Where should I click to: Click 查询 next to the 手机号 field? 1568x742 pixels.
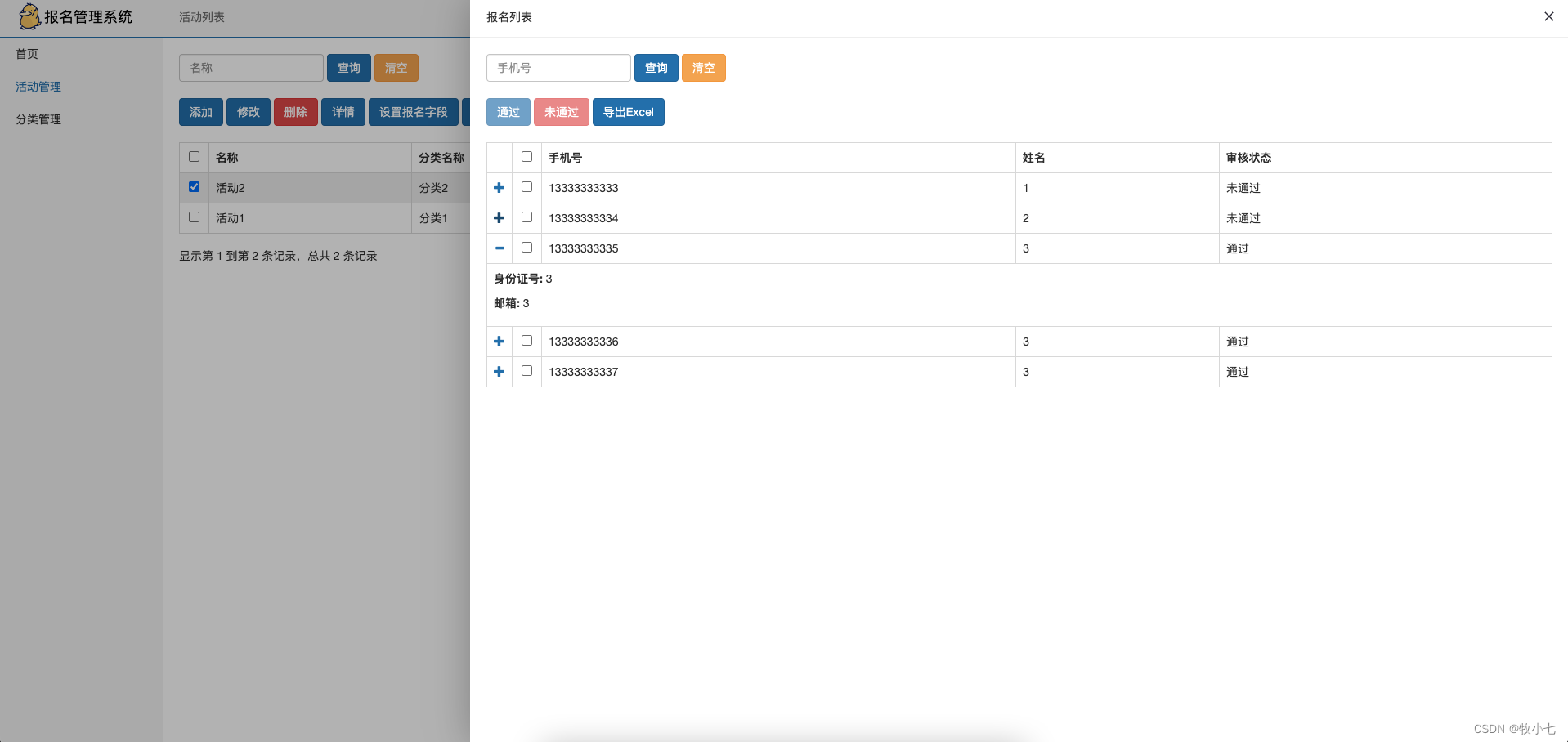[x=656, y=68]
